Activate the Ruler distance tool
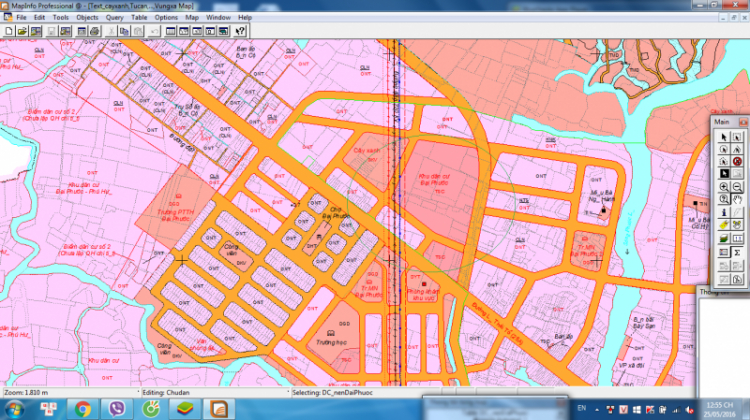The height and width of the screenshot is (420, 750). [x=737, y=238]
